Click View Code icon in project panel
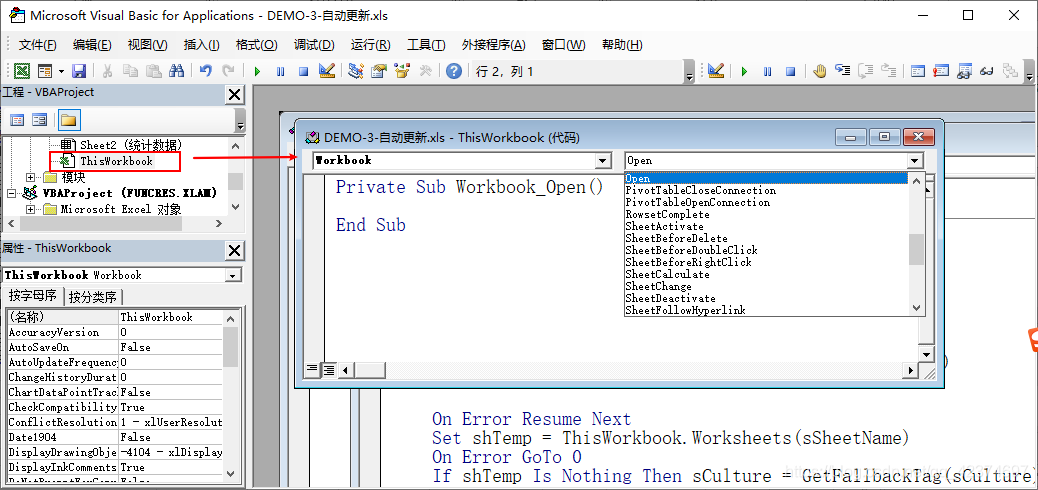1038x490 pixels. tap(17, 120)
